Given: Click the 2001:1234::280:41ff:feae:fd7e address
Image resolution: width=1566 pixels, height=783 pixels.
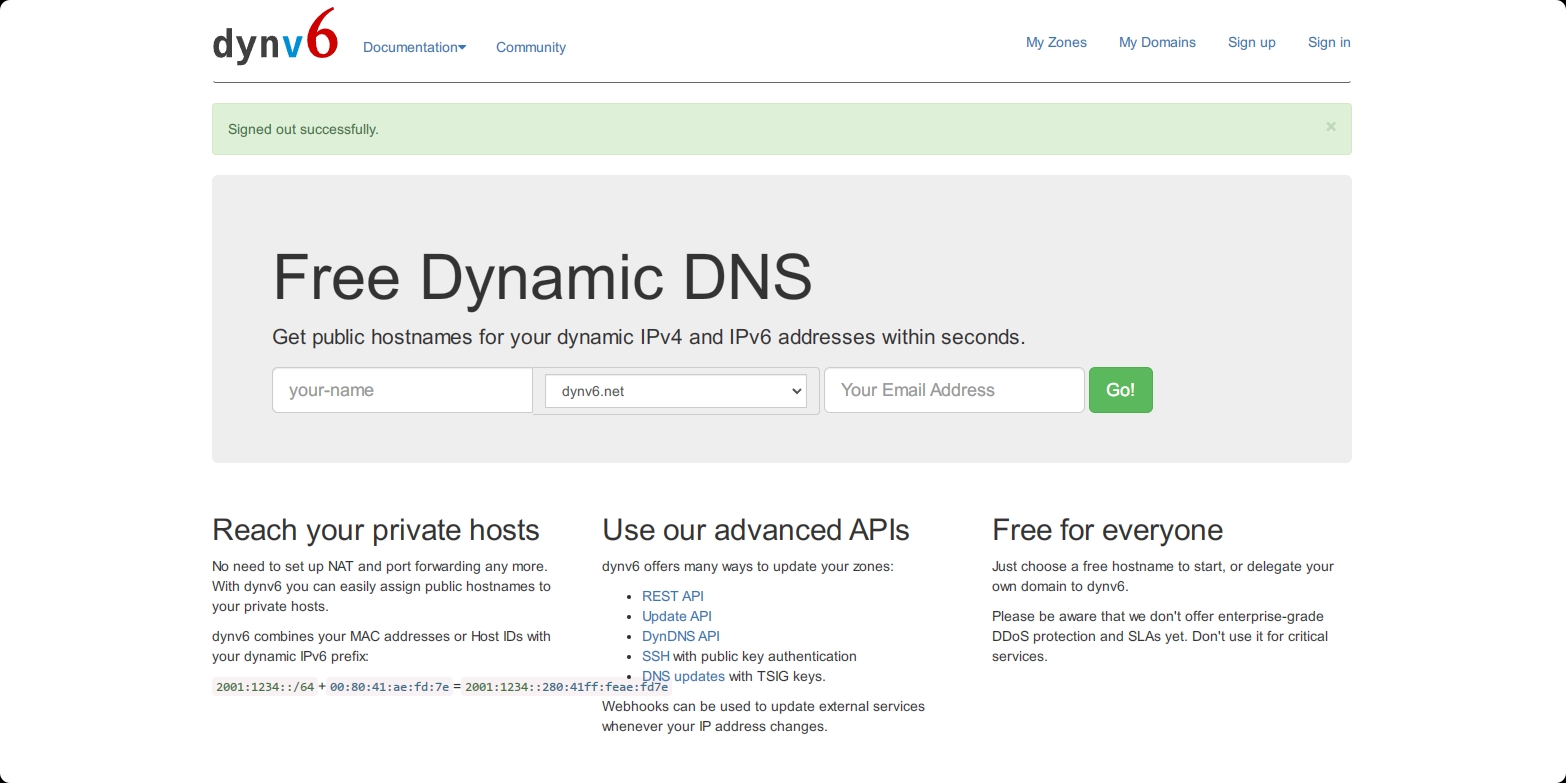Looking at the screenshot, I should pos(567,687).
